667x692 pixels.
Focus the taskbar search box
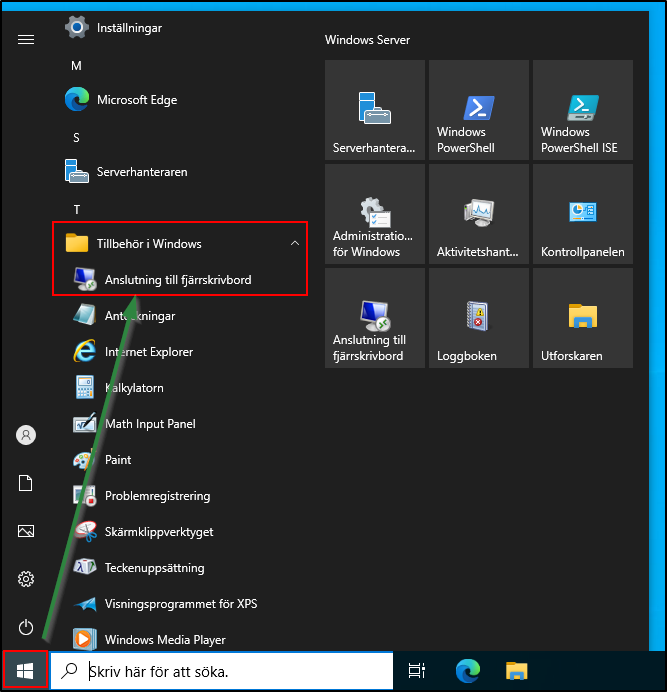coord(222,671)
